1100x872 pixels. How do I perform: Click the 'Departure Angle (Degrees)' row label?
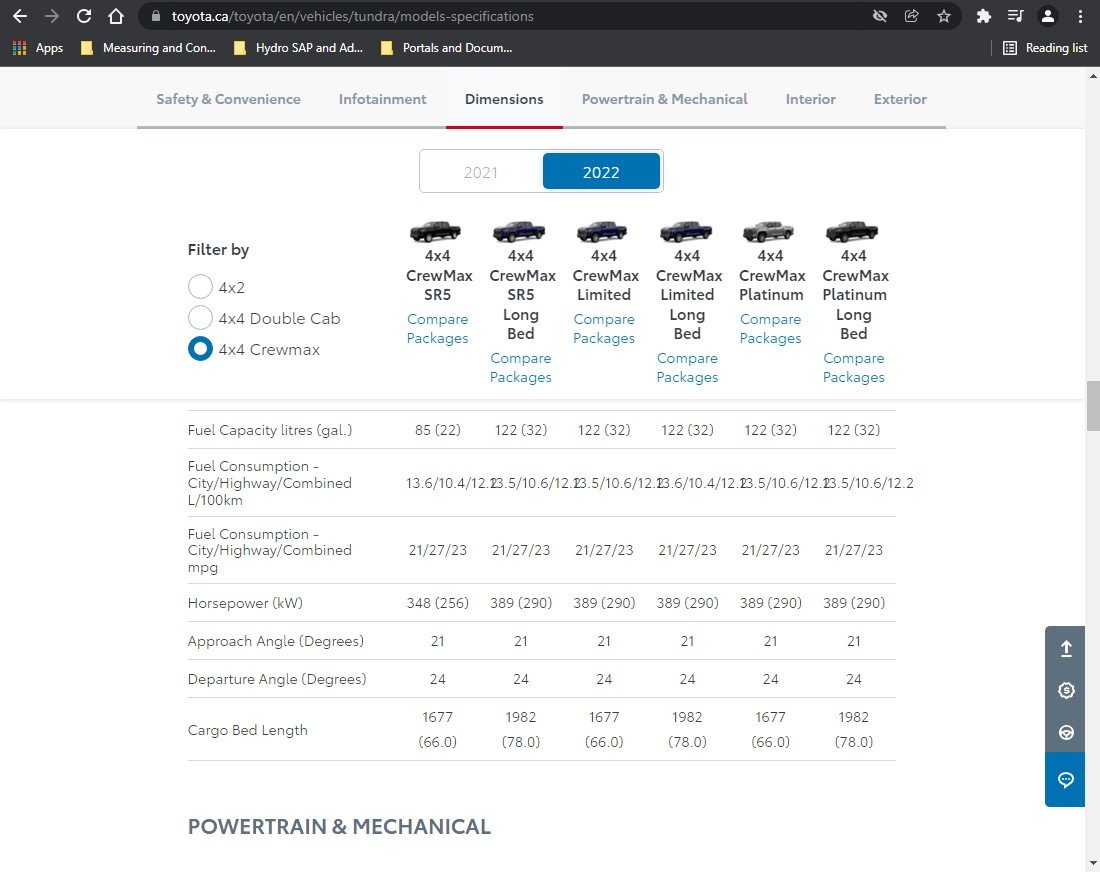[276, 678]
